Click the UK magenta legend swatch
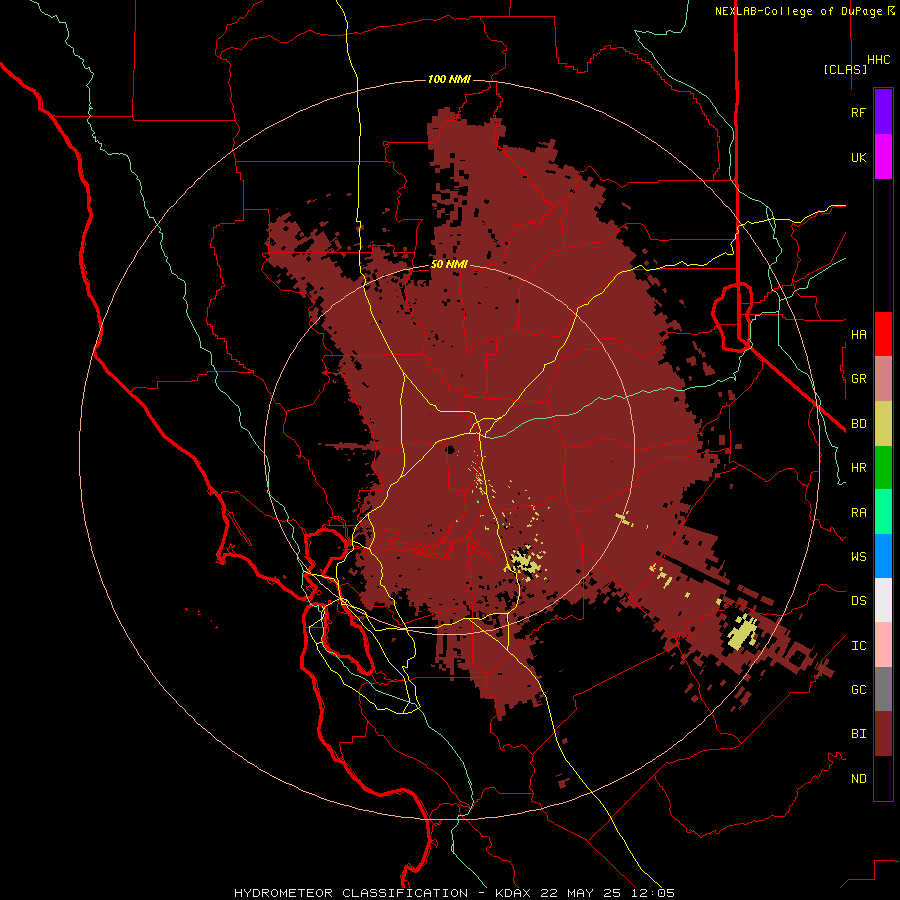The height and width of the screenshot is (900, 900). click(x=883, y=157)
